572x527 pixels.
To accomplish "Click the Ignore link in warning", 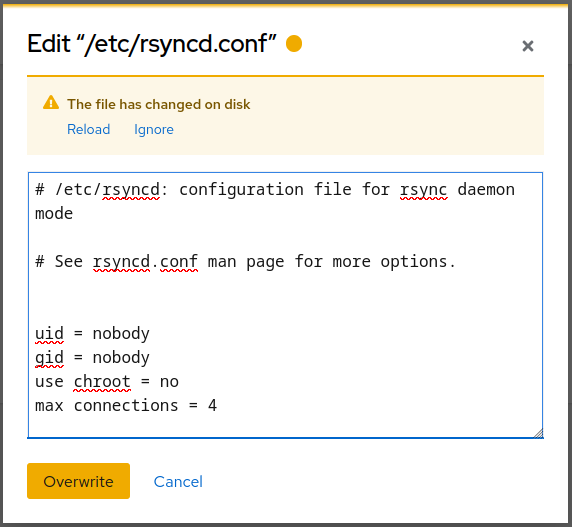I will pyautogui.click(x=154, y=130).
